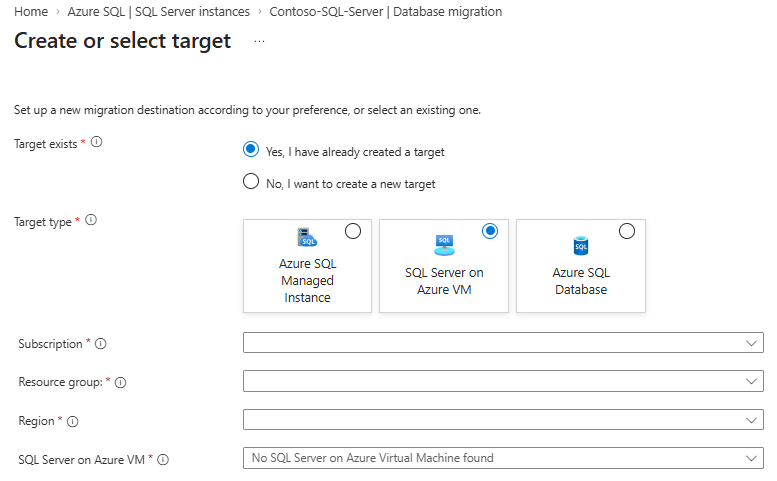
Task: Select 'Yes, I have already created a target'
Action: [x=251, y=150]
